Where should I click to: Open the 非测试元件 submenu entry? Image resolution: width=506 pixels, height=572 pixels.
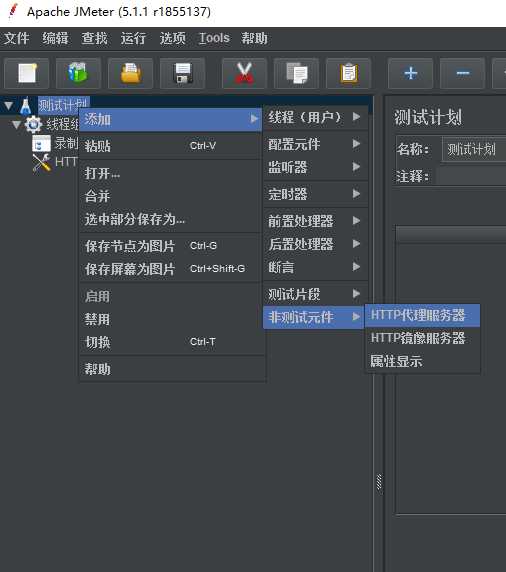[x=313, y=317]
